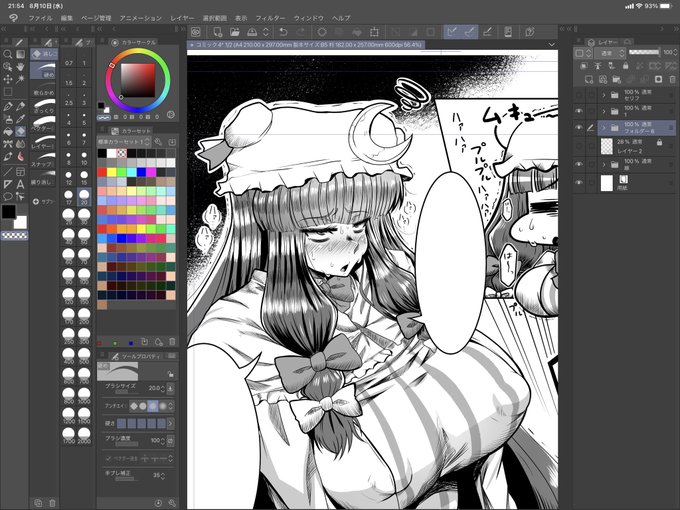Click the Clip Studio launcher icon in command bar
Screen dimensions: 680x510
pyautogui.click(x=196, y=32)
